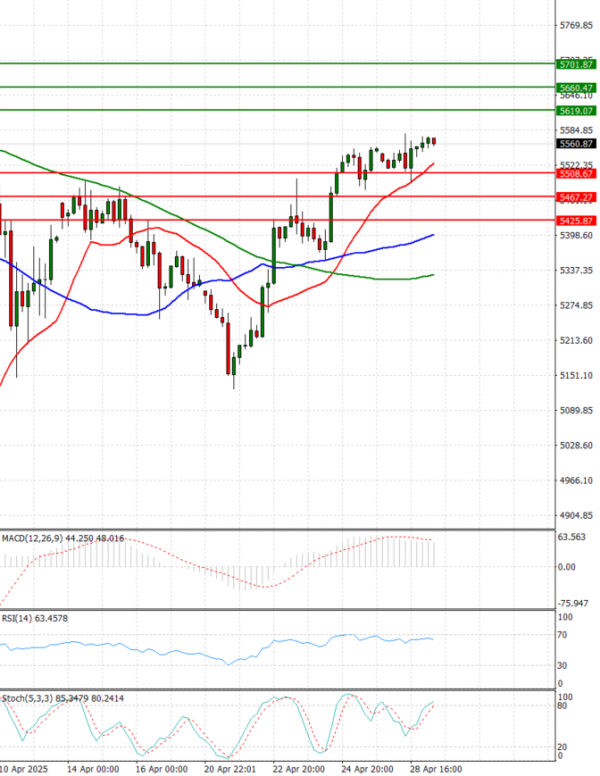Click the 5151.10 value on price axis
The height and width of the screenshot is (776, 600).
coord(577,375)
